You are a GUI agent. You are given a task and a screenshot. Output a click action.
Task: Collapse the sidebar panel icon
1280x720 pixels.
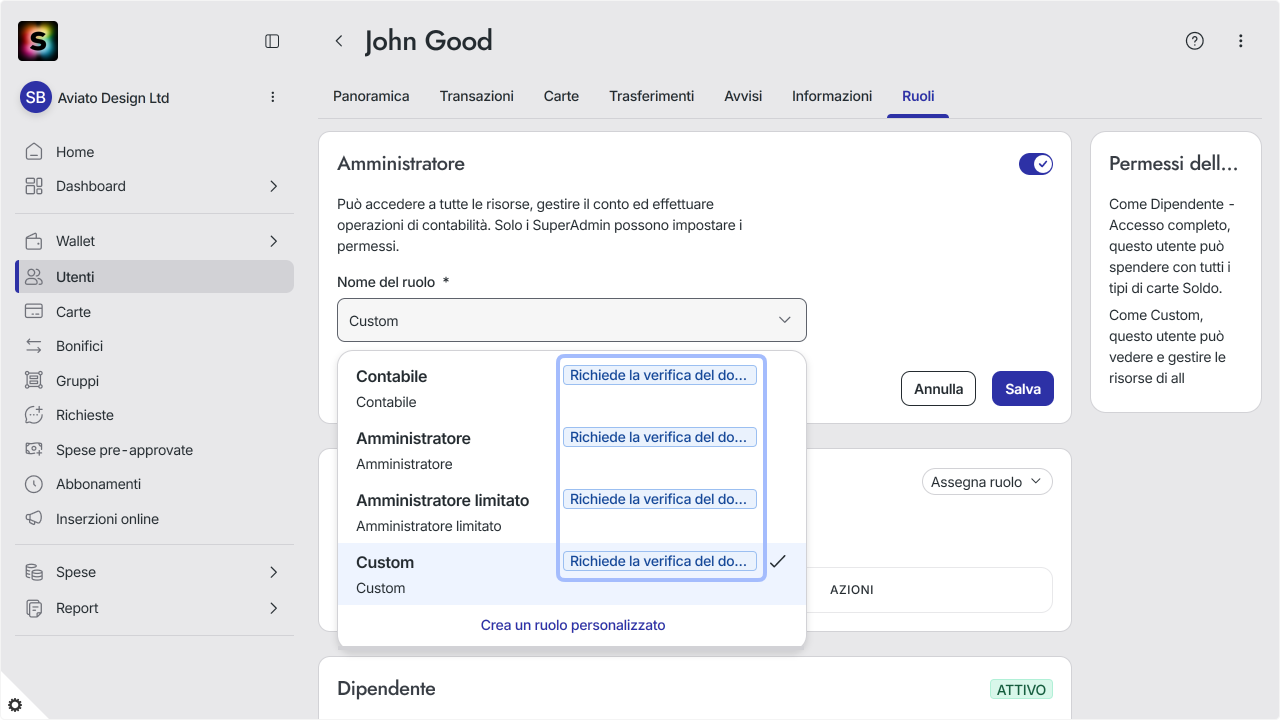click(x=272, y=41)
